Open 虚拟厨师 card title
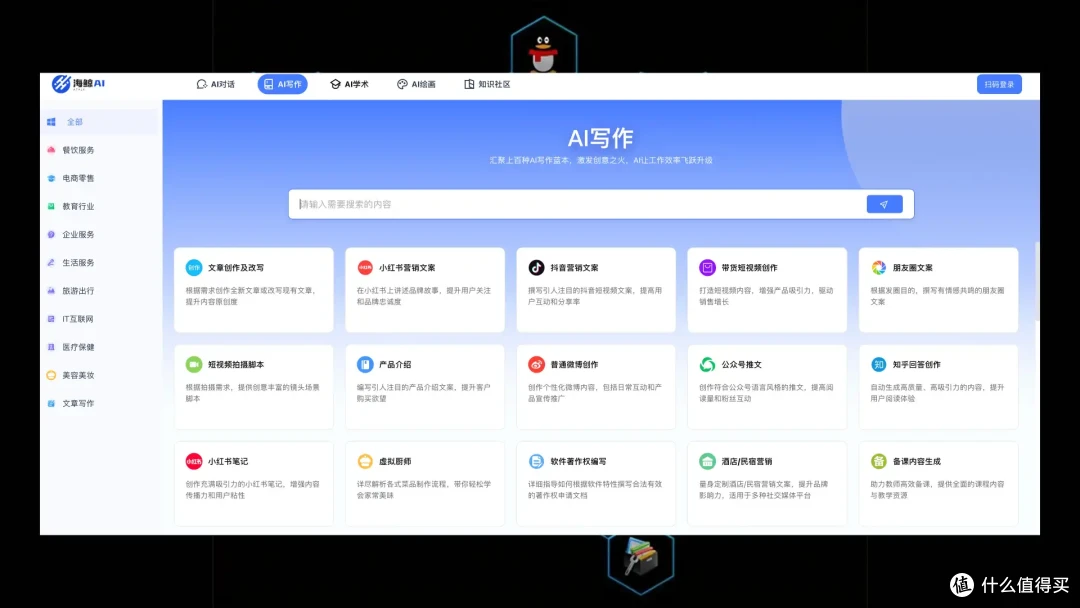 [395, 462]
